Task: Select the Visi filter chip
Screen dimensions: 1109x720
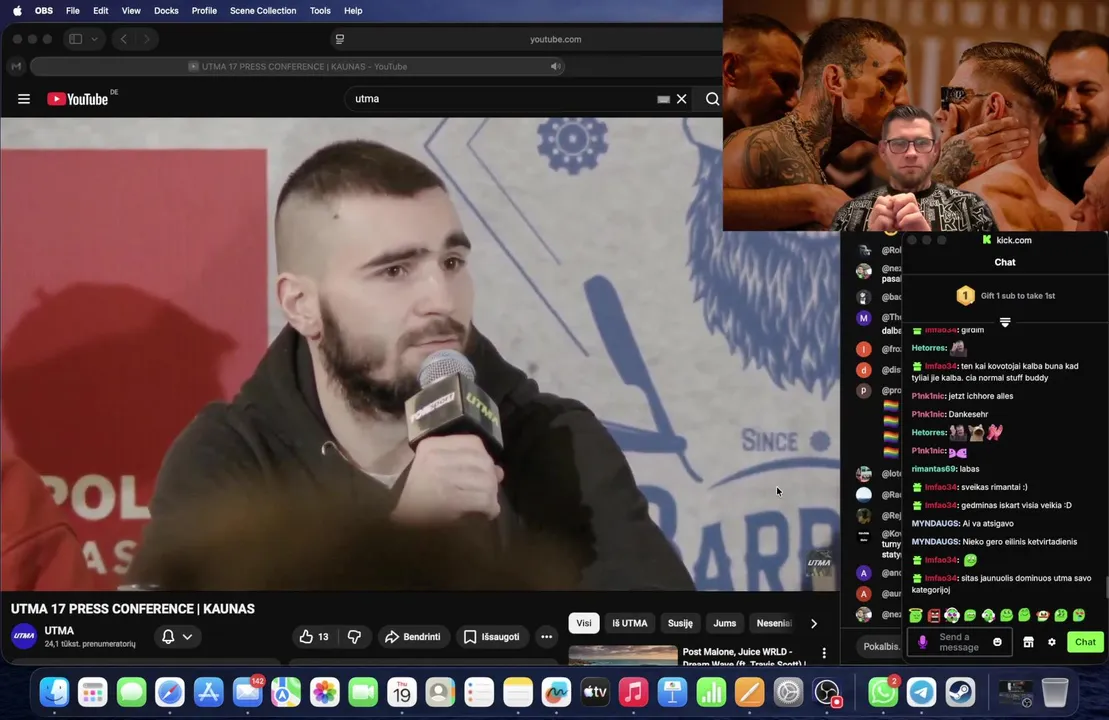Action: click(584, 623)
